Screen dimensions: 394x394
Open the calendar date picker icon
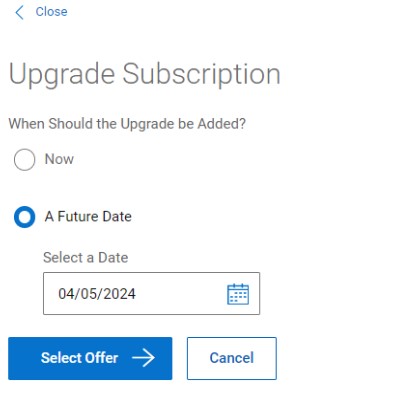(238, 294)
